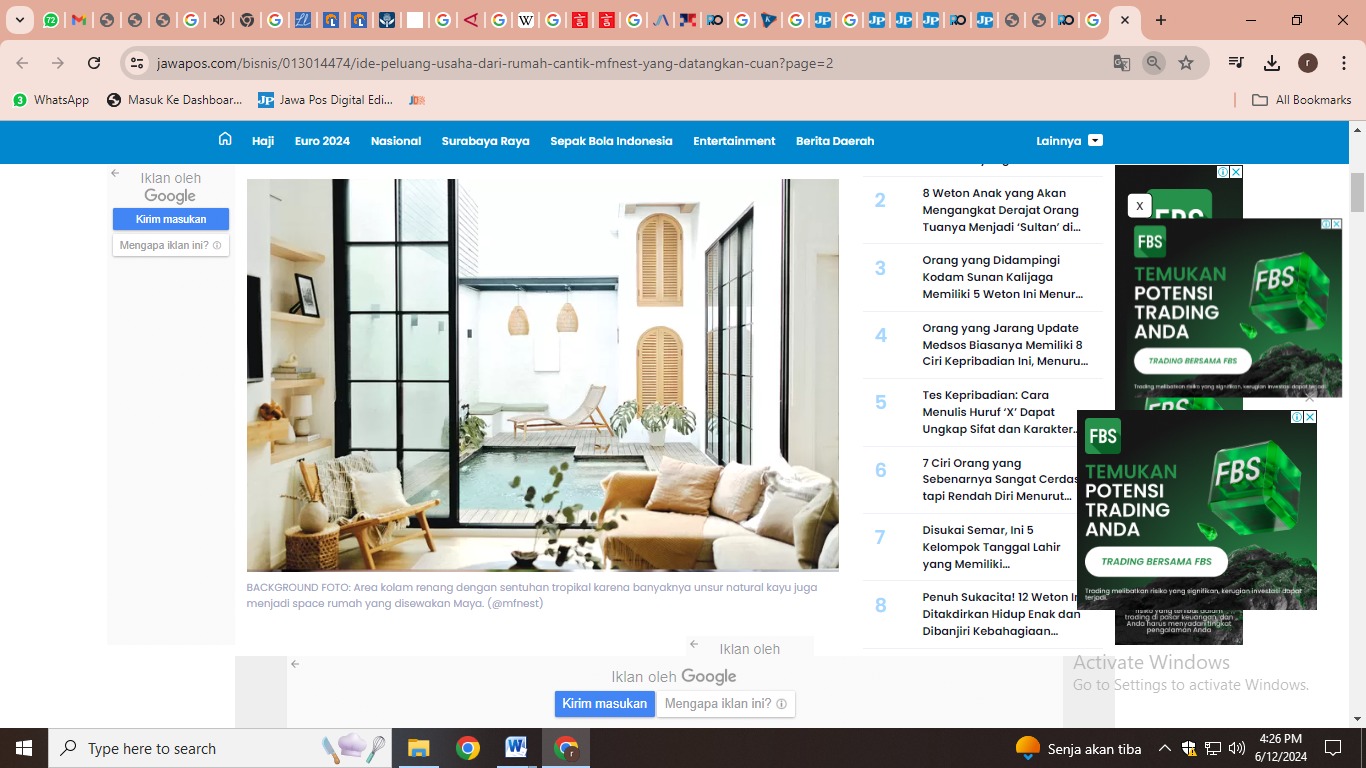Click the tropical pool house photo

(x=542, y=375)
